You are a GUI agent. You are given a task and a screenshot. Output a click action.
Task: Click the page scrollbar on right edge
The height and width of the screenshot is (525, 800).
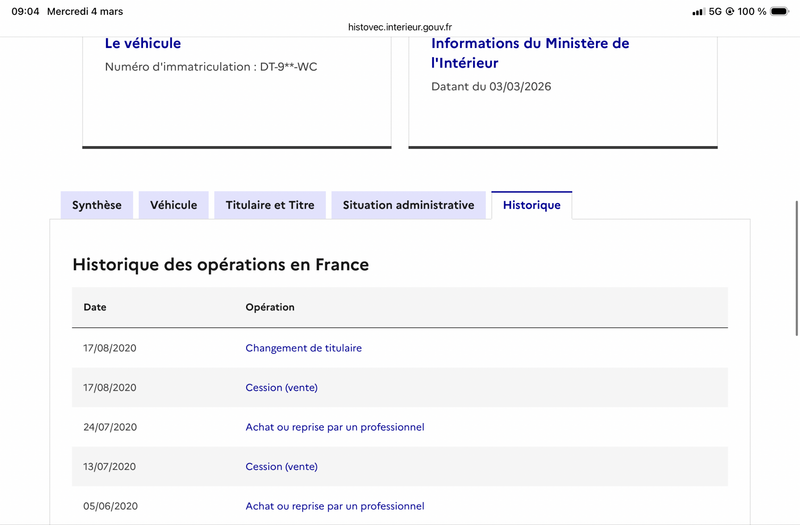coord(797,268)
